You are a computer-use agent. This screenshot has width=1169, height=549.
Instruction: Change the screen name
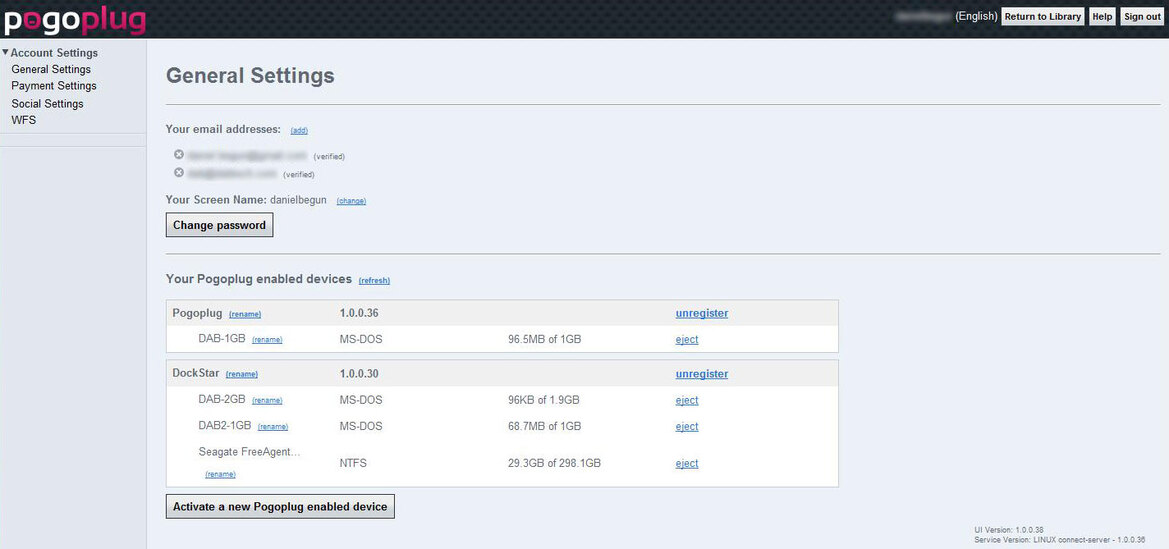point(351,201)
